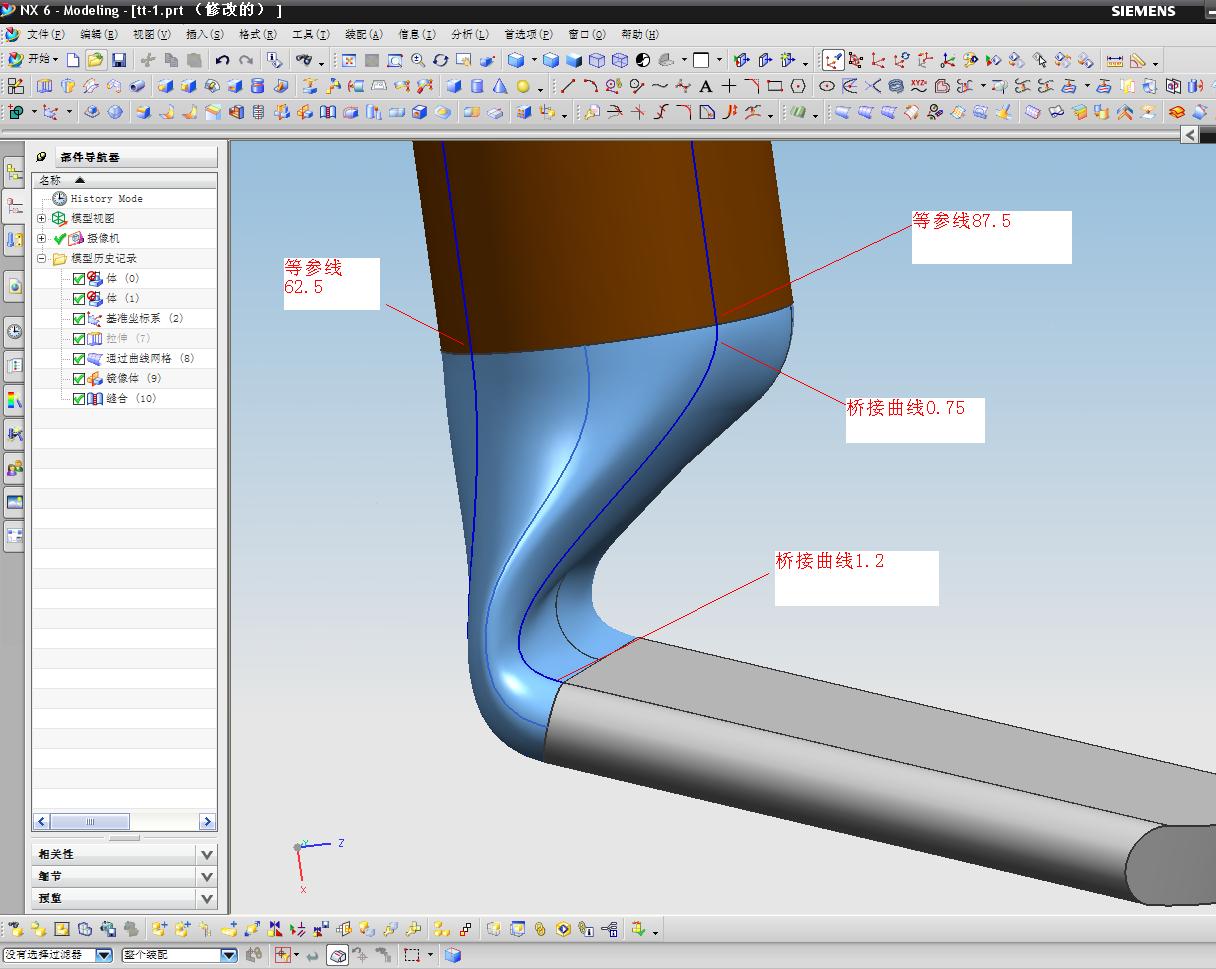Toggle the 拉伸 (7) checkbox
This screenshot has width=1216, height=969.
tap(79, 339)
